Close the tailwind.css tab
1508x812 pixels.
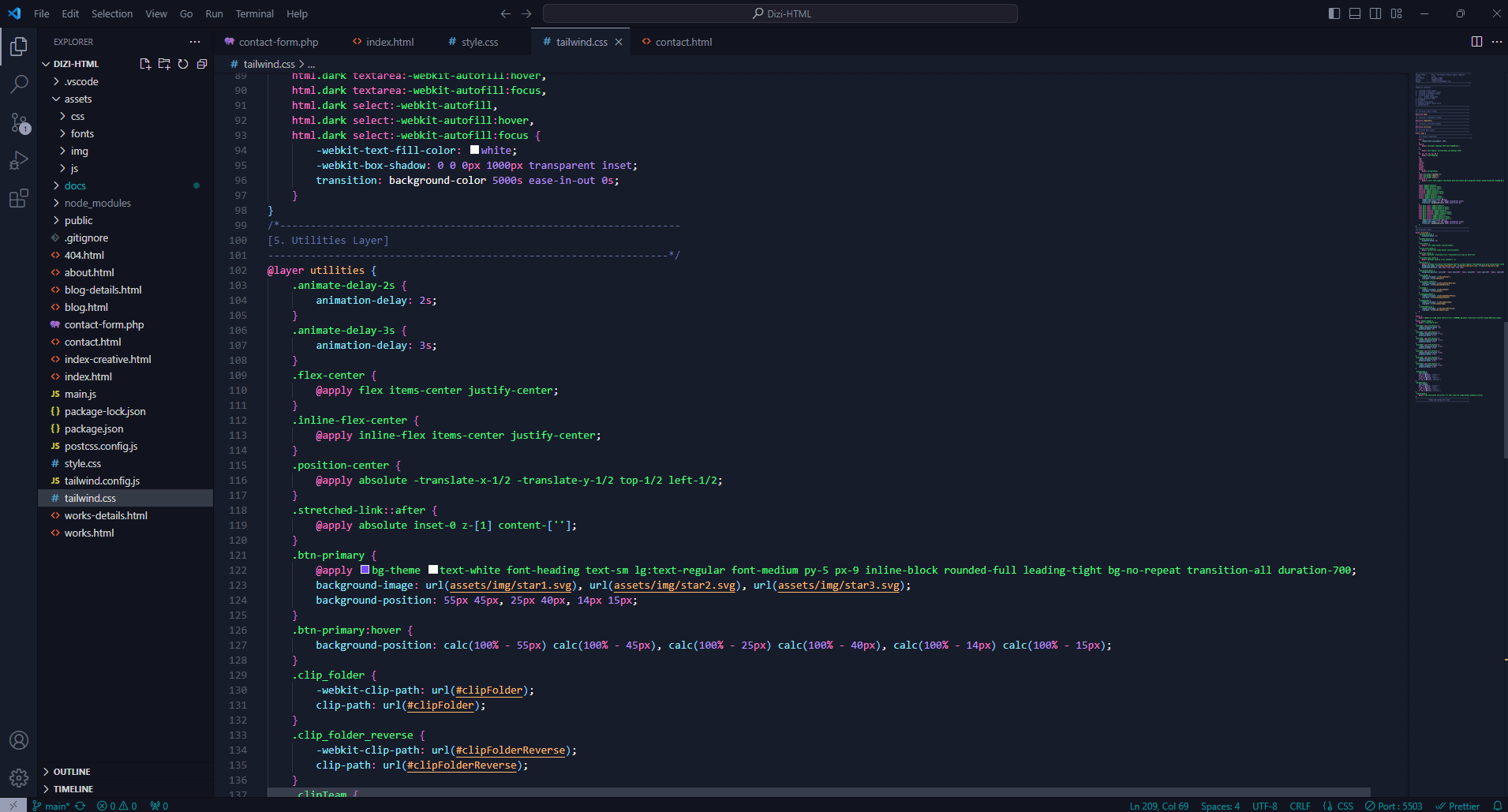619,42
